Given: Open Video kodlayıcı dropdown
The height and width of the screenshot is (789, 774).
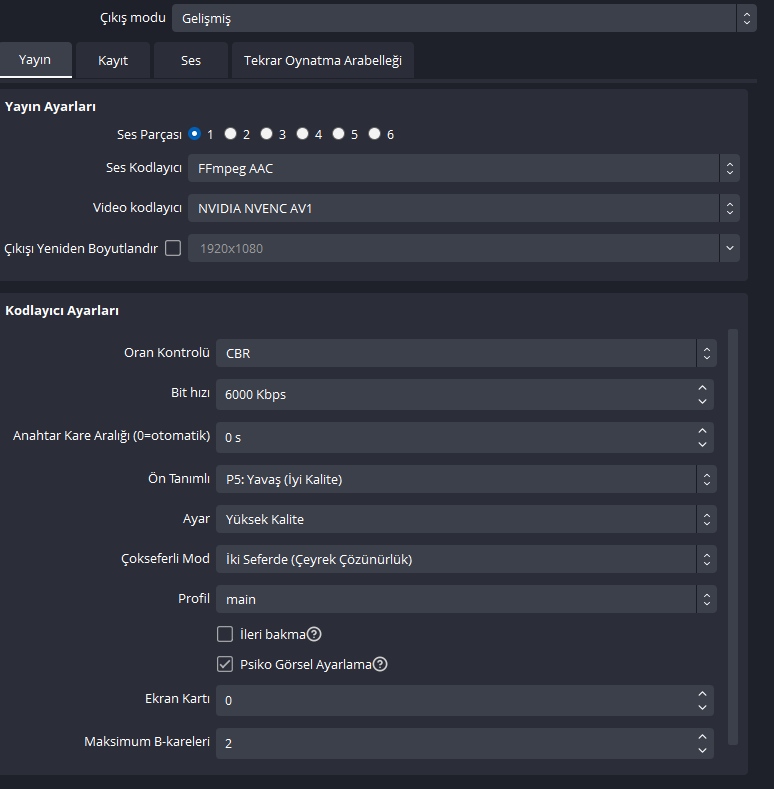Looking at the screenshot, I should click(x=464, y=208).
